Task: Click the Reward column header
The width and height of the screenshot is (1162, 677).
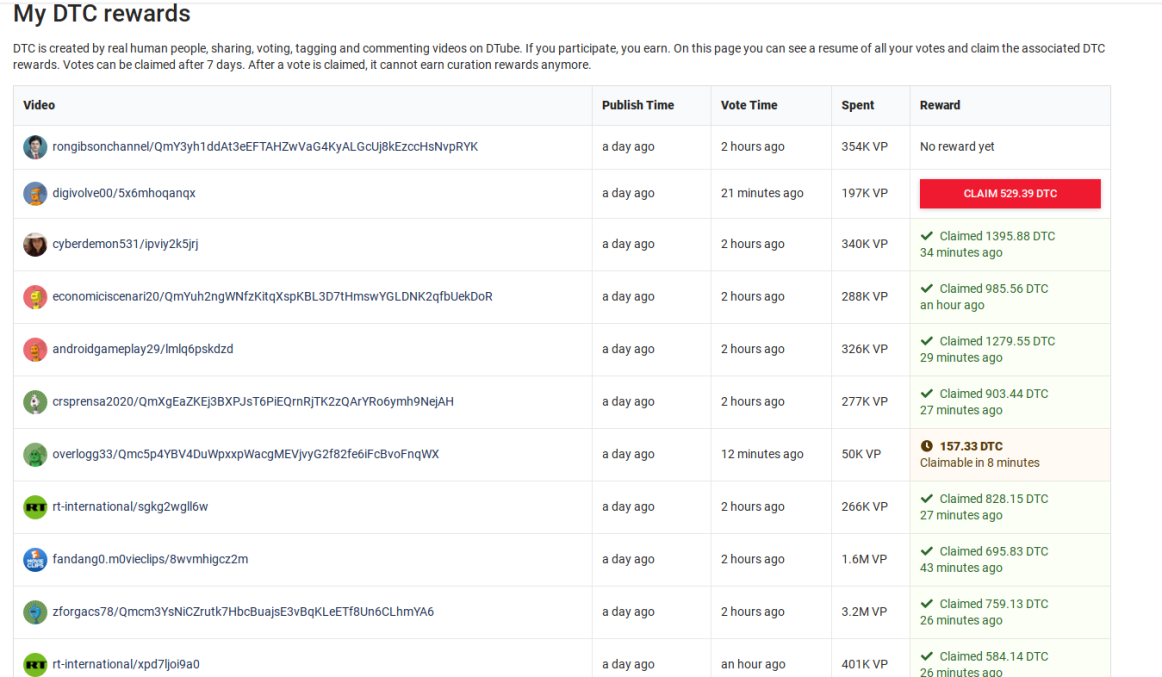Action: coord(940,105)
